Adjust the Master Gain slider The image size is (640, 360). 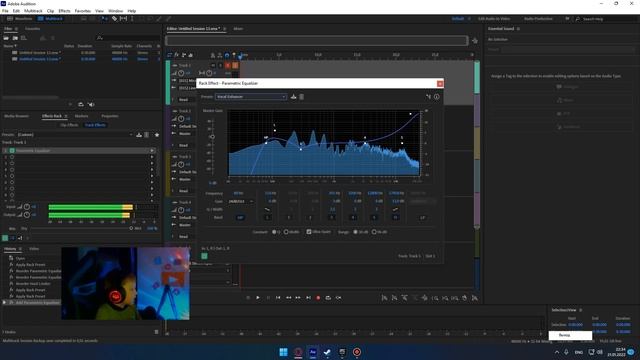(x=212, y=137)
